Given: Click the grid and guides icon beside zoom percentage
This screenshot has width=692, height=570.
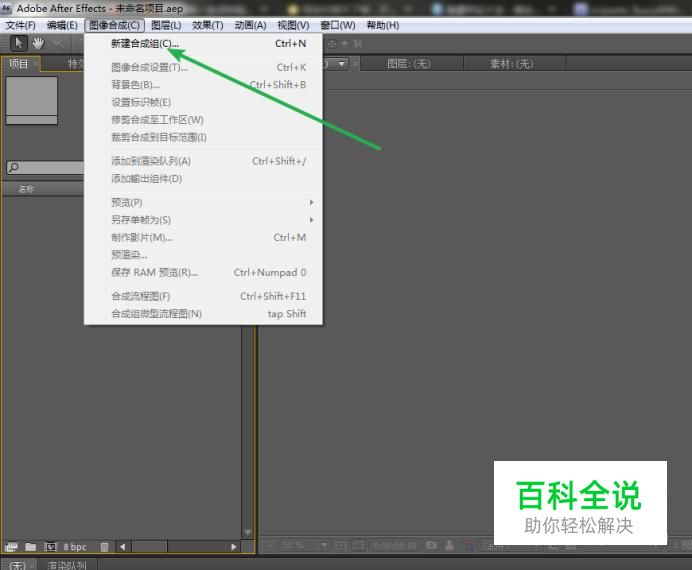Looking at the screenshot, I should [341, 546].
